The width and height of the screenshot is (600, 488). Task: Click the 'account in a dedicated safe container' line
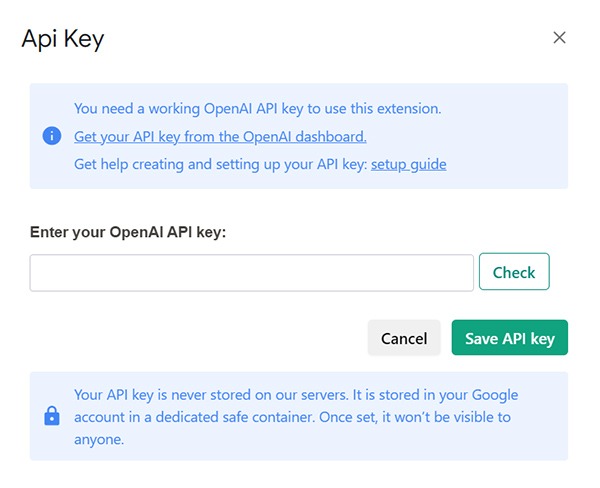(x=292, y=417)
